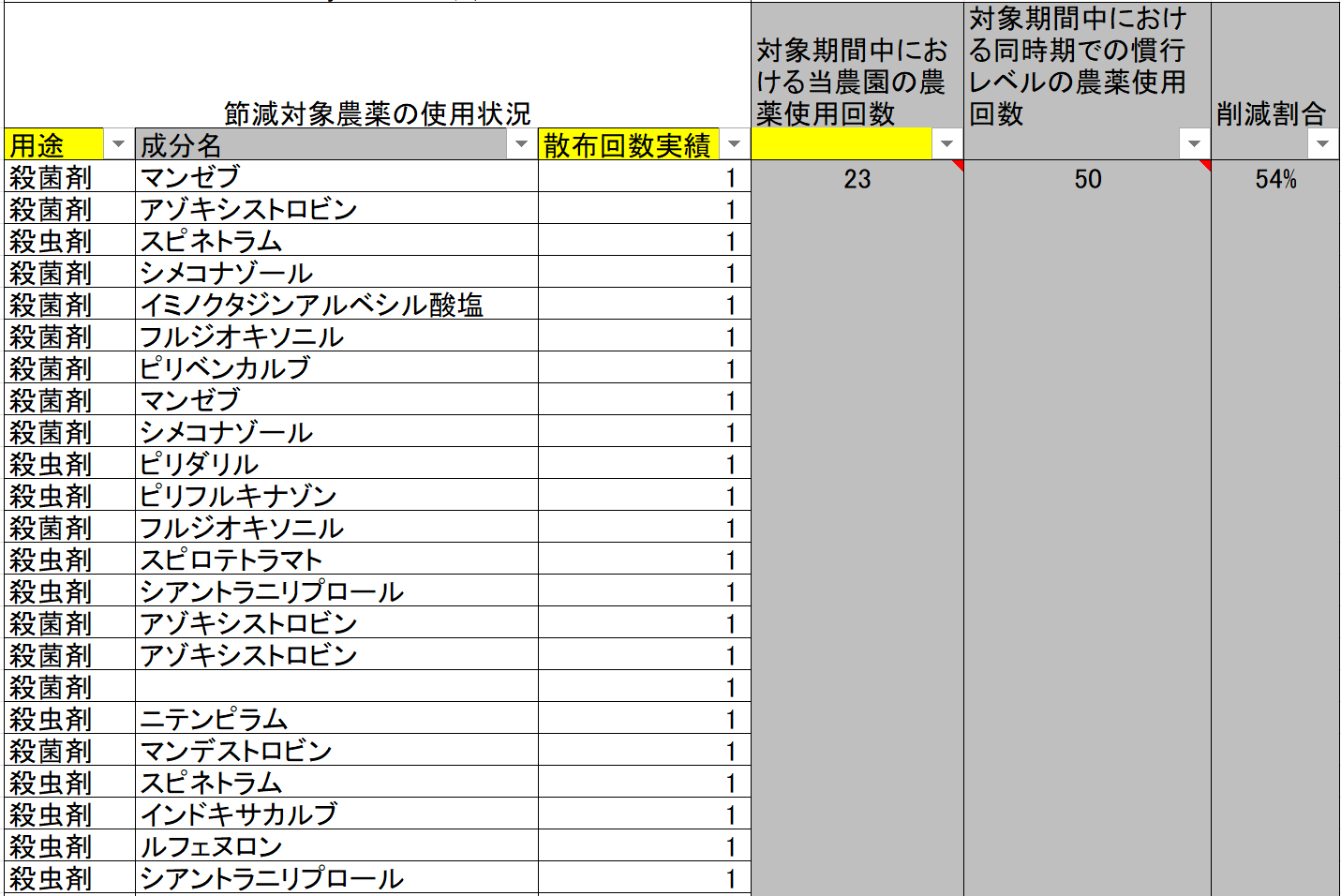Viewport: 1341px width, 896px height.
Task: Open filter dropdown for 慣行レベルの農薬使用回数 column
Action: [1194, 144]
